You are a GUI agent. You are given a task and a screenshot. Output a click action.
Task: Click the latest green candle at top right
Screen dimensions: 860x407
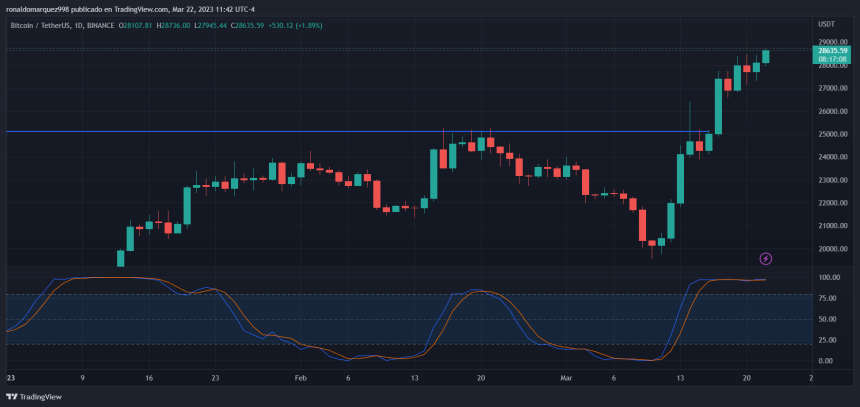[x=766, y=56]
